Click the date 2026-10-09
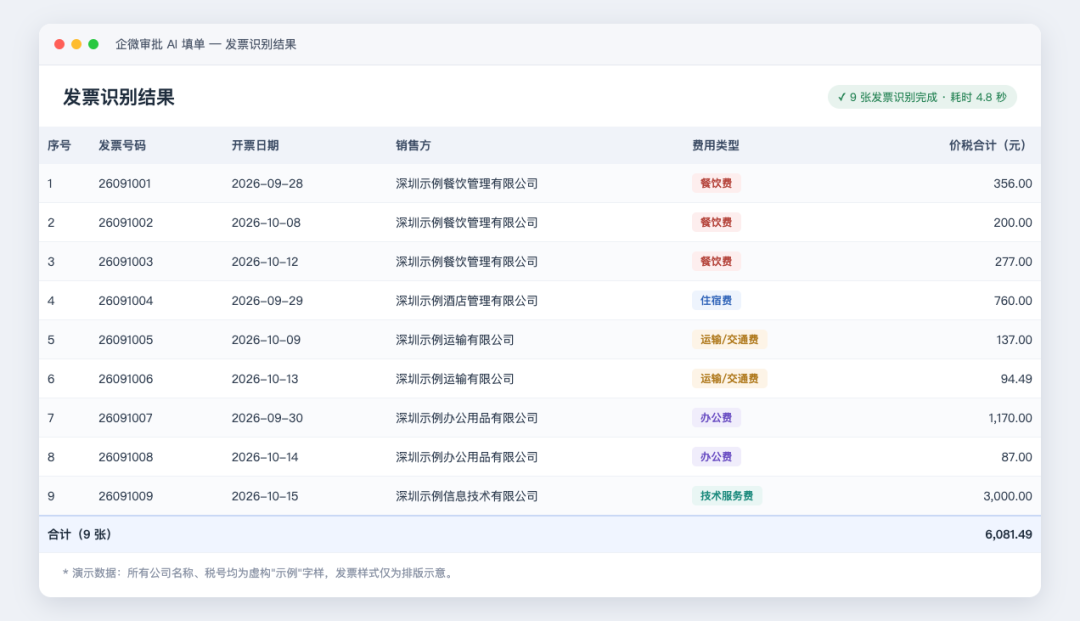This screenshot has width=1080, height=621. (266, 340)
